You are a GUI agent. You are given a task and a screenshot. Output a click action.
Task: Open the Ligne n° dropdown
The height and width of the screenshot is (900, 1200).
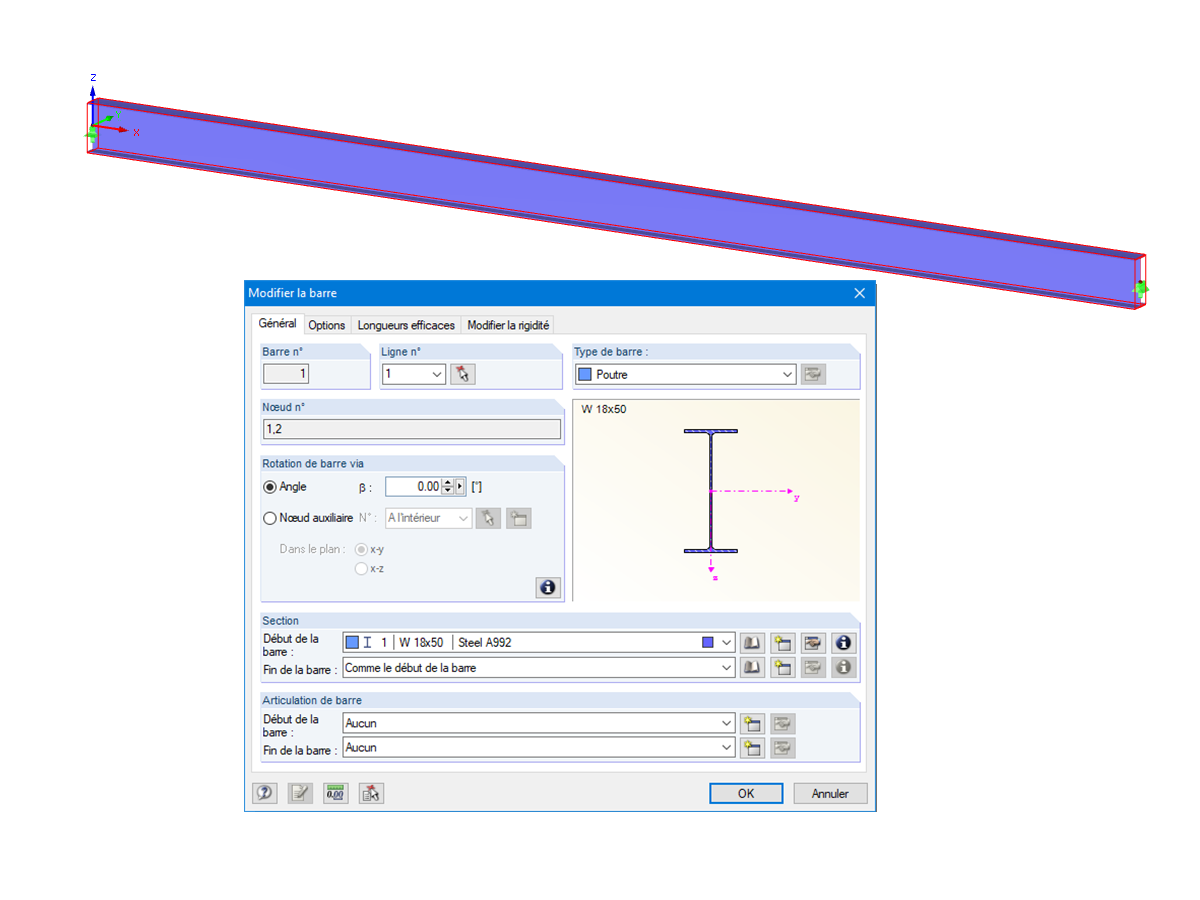pyautogui.click(x=437, y=374)
